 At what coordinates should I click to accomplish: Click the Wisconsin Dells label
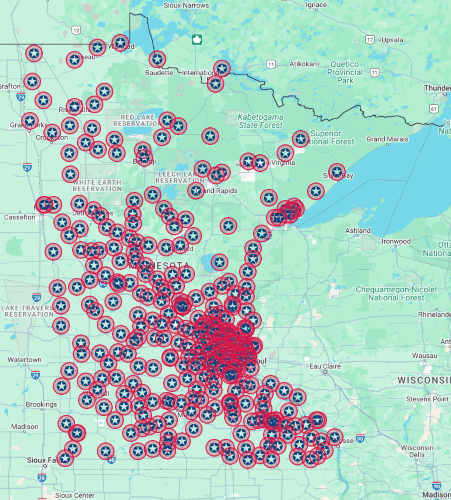(417, 451)
